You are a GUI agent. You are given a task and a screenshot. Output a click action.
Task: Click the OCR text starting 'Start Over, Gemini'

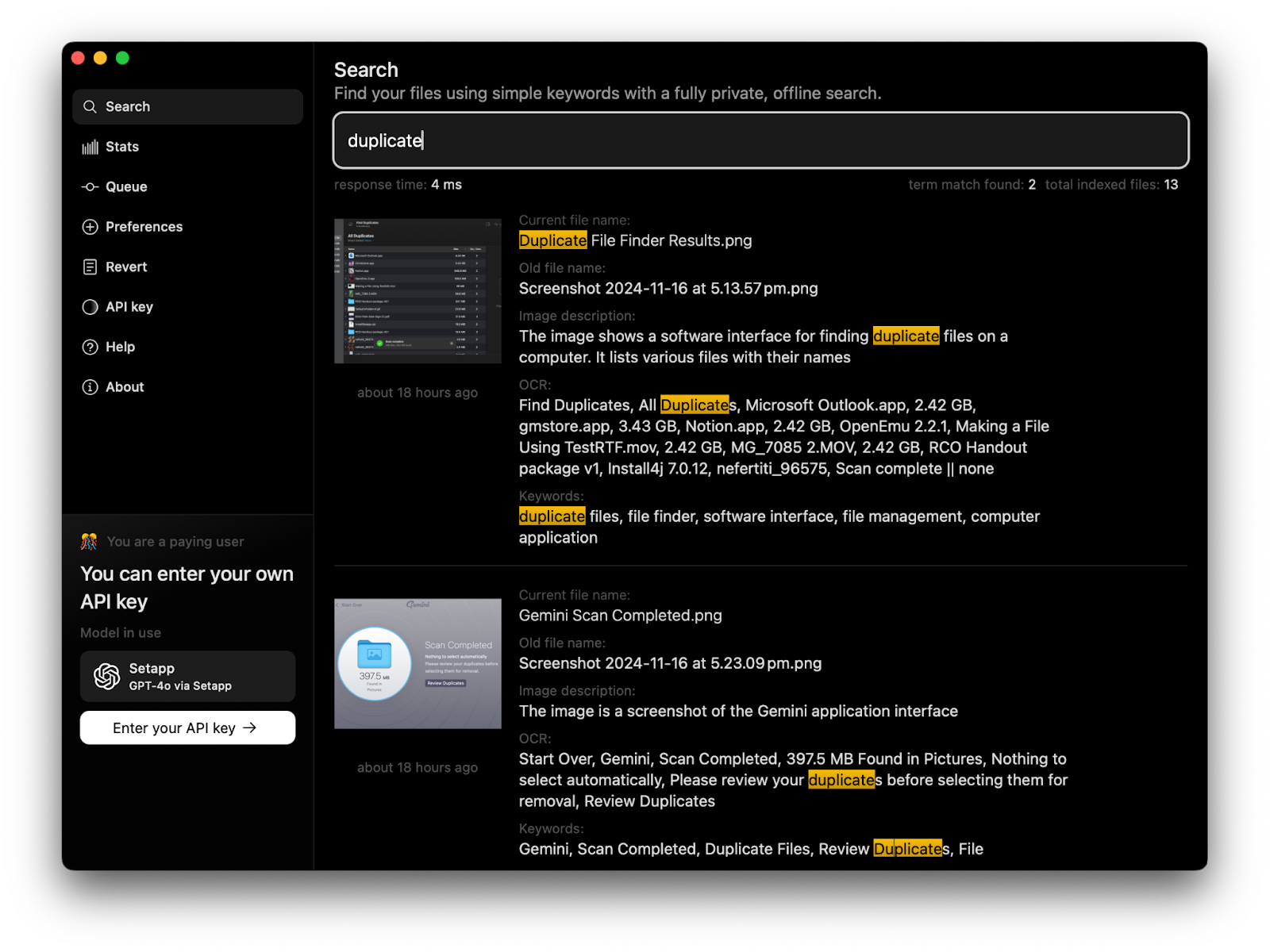794,780
